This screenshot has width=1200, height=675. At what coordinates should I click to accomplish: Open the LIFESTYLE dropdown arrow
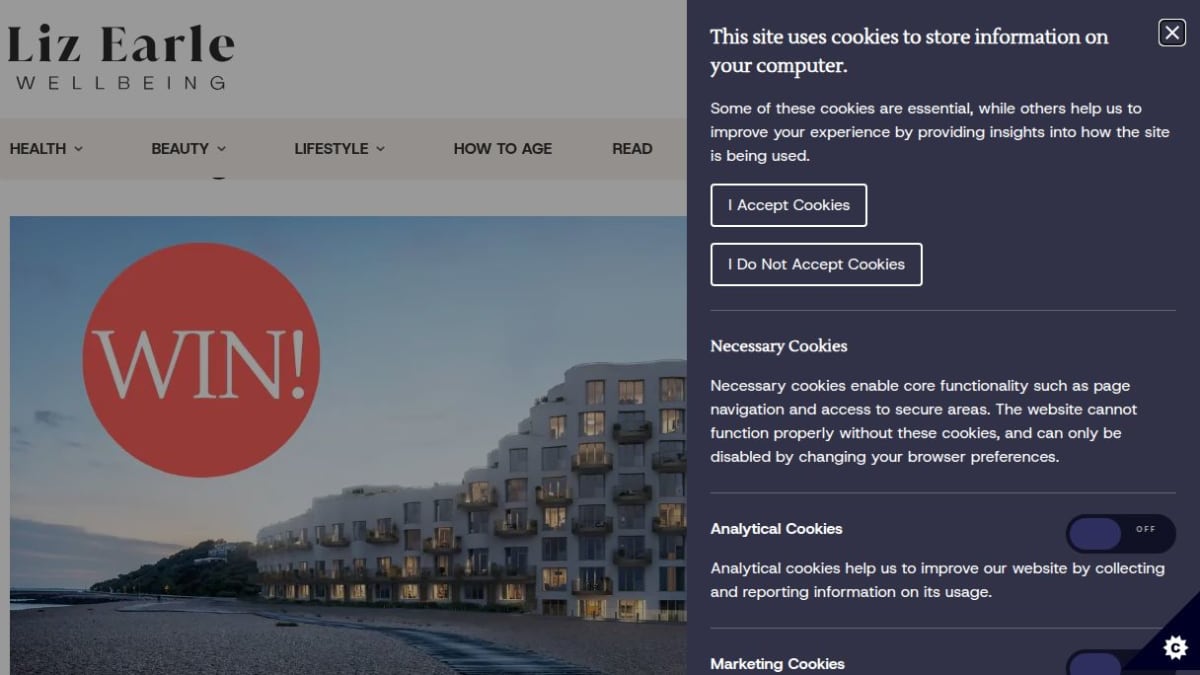pos(380,149)
